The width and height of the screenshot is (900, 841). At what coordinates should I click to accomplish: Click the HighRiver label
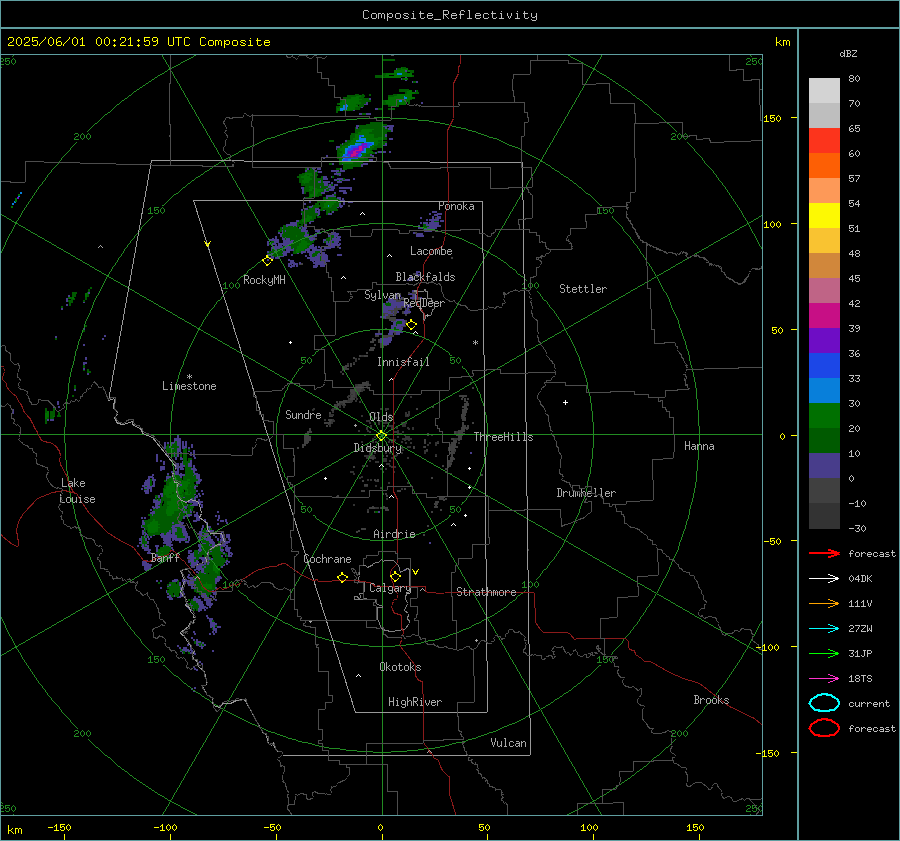coord(415,702)
